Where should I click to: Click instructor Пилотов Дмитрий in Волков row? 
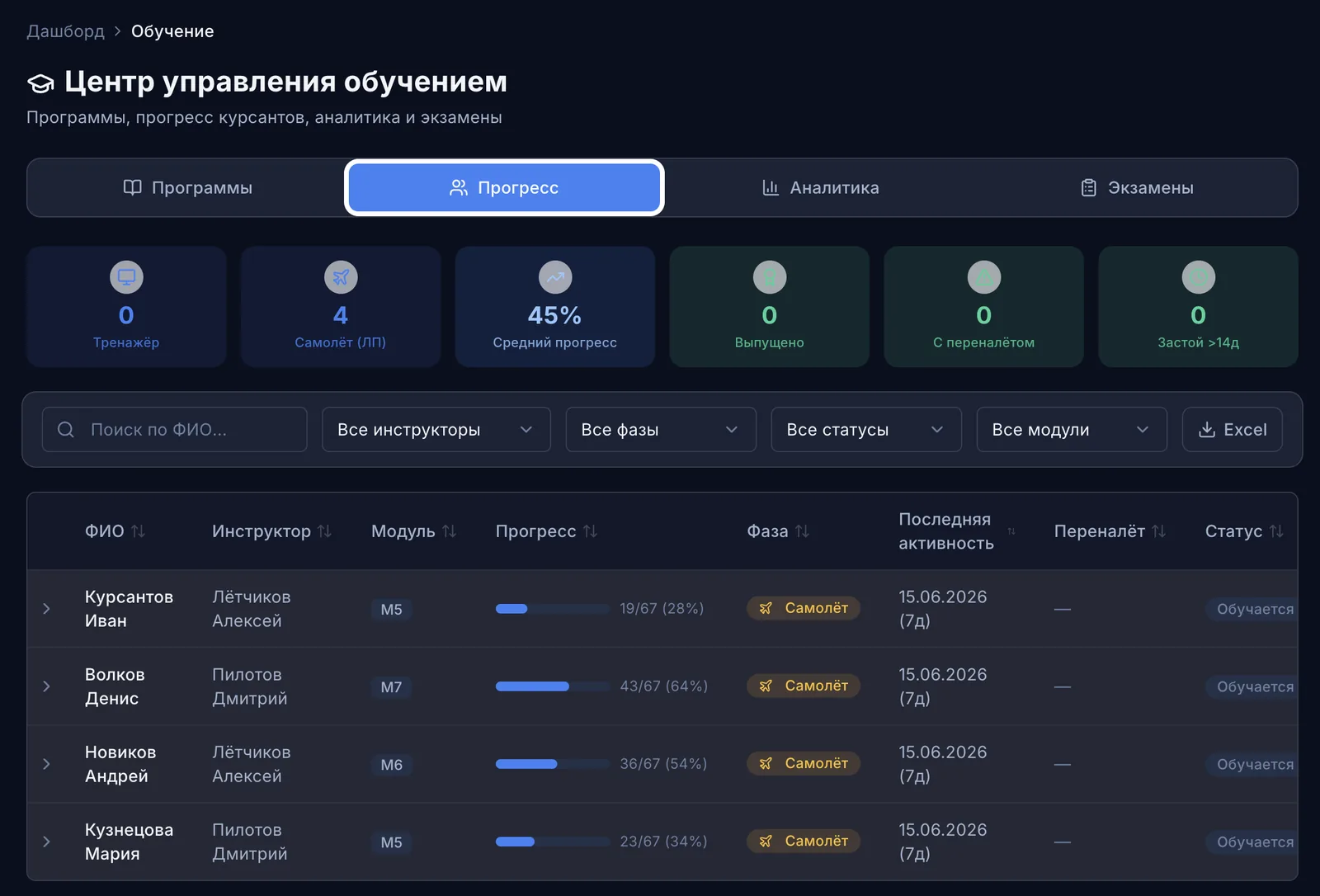pyautogui.click(x=250, y=686)
